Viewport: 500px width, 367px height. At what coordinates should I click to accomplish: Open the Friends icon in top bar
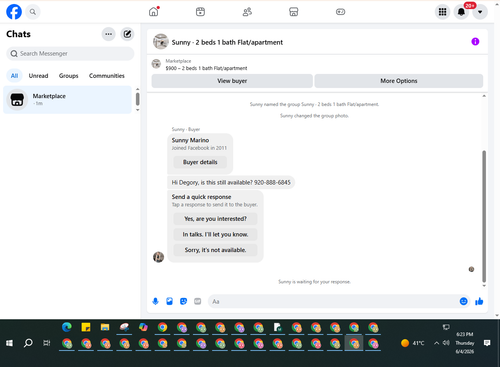pyautogui.click(x=247, y=12)
